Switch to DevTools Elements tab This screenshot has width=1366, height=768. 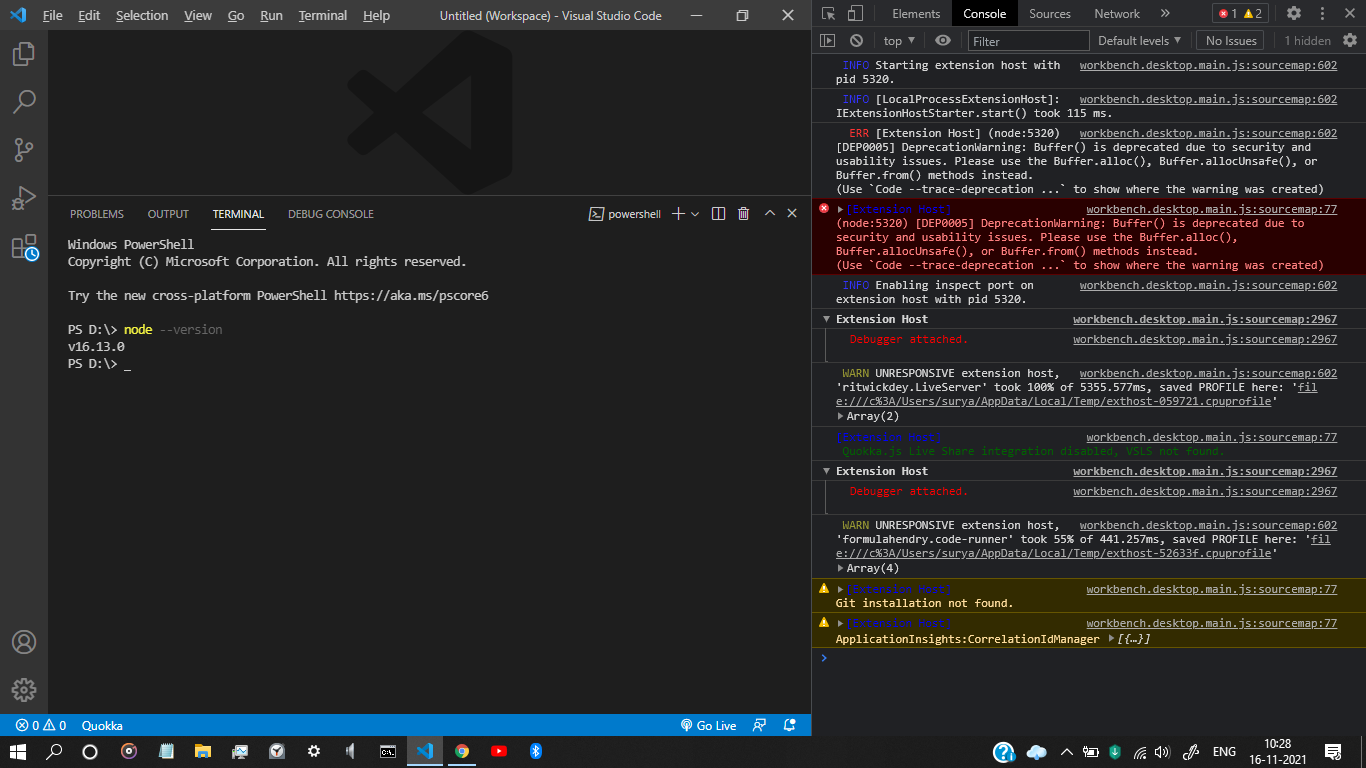click(x=916, y=14)
